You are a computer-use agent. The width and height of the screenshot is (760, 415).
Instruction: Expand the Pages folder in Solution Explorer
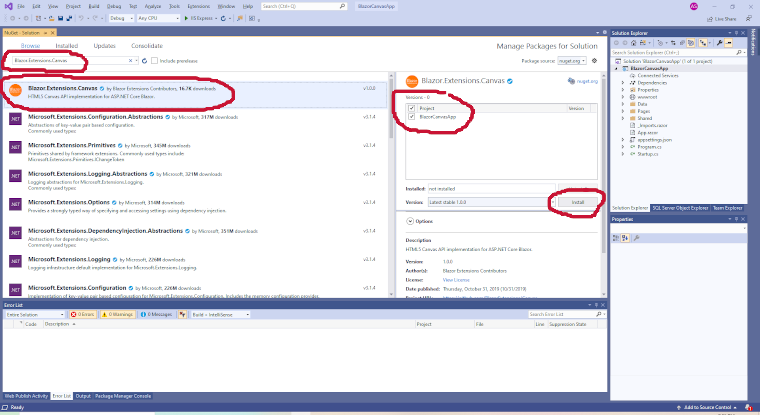623,111
